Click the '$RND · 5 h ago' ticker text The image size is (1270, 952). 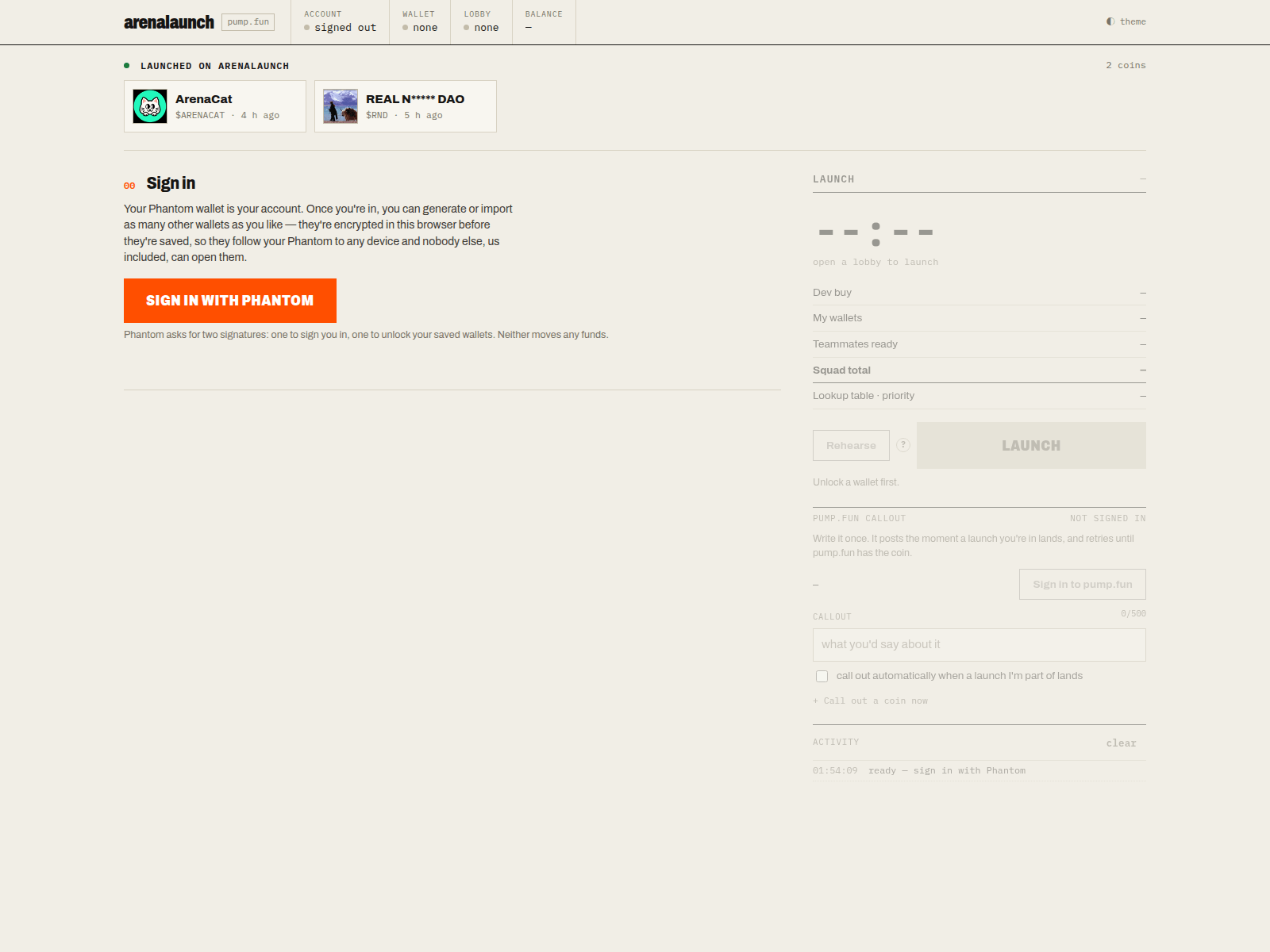pos(405,116)
